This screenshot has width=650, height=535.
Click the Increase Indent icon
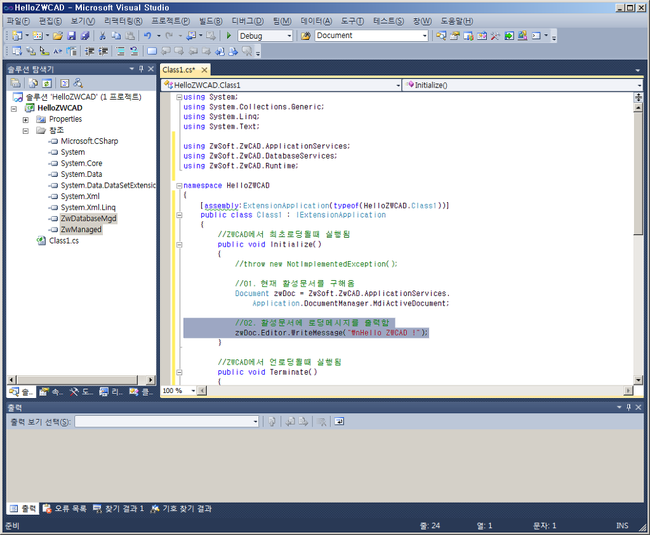pyautogui.click(x=103, y=51)
